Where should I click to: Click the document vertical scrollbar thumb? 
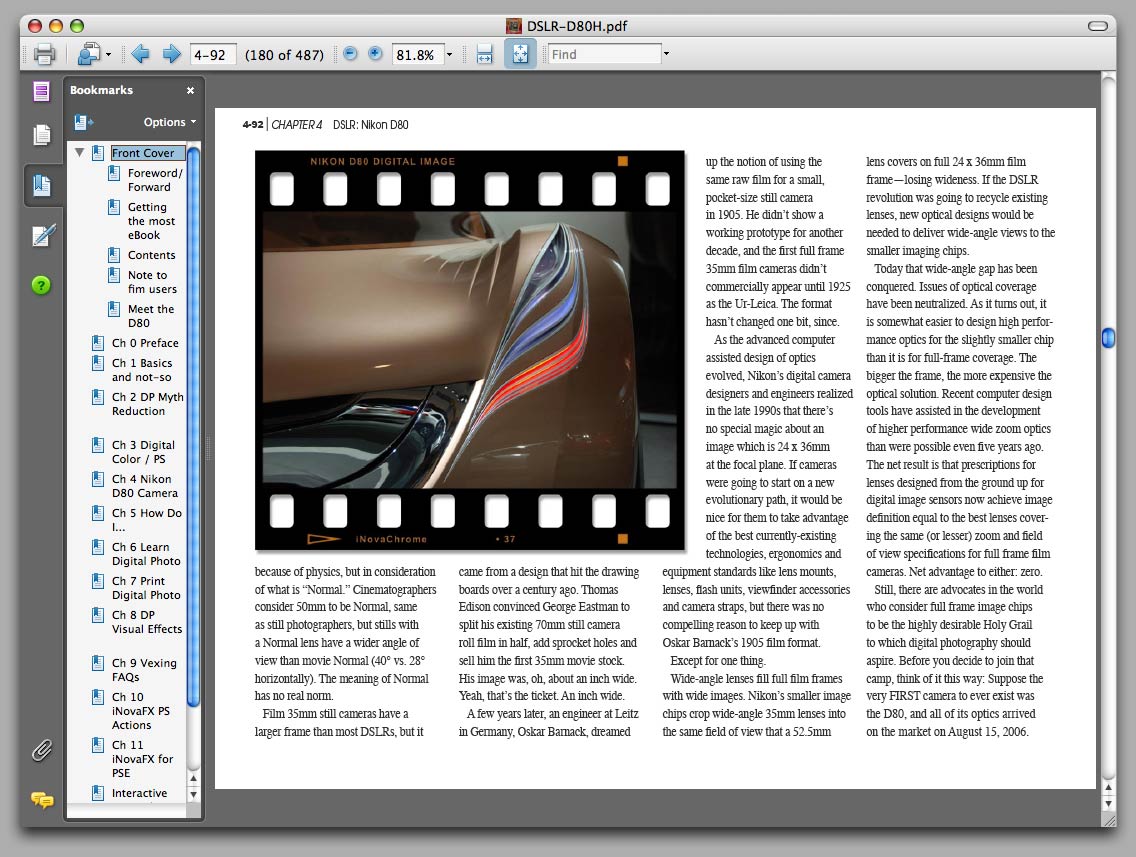click(x=1108, y=338)
